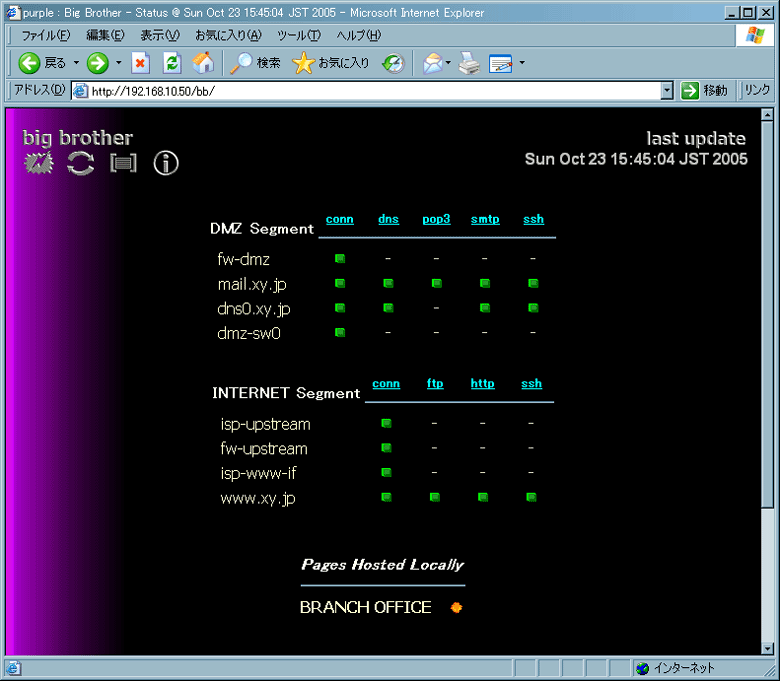
Task: Click the Stop loading icon
Action: pyautogui.click(x=141, y=63)
